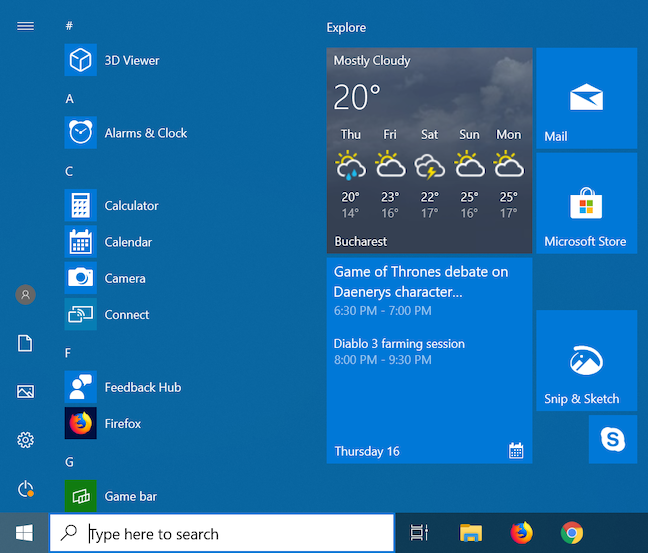Launch the Snip & Sketch tile
The width and height of the screenshot is (648, 553).
tap(586, 360)
